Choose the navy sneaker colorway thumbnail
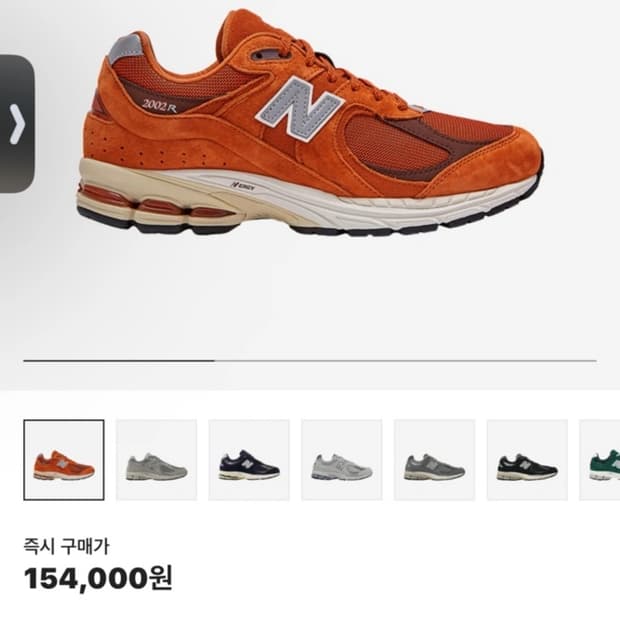Viewport: 620px width, 620px height. 249,460
